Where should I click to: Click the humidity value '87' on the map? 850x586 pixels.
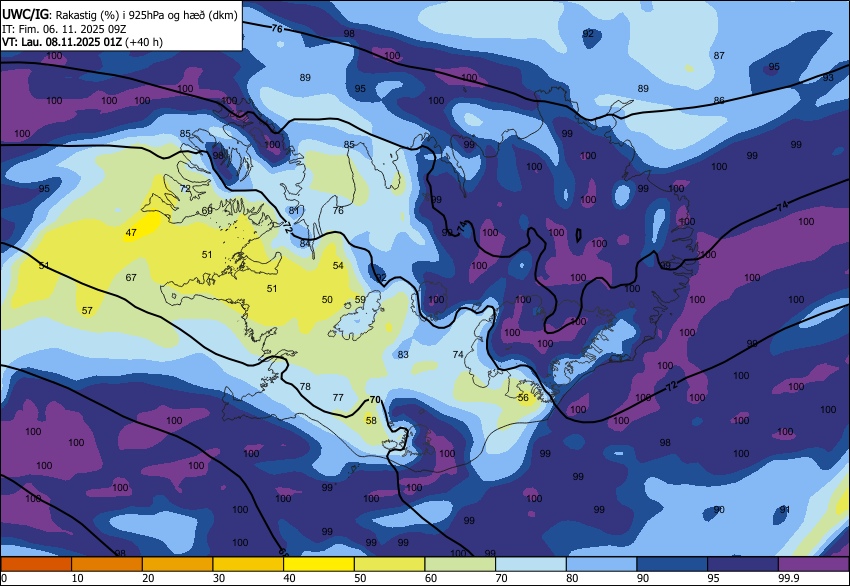coord(719,55)
